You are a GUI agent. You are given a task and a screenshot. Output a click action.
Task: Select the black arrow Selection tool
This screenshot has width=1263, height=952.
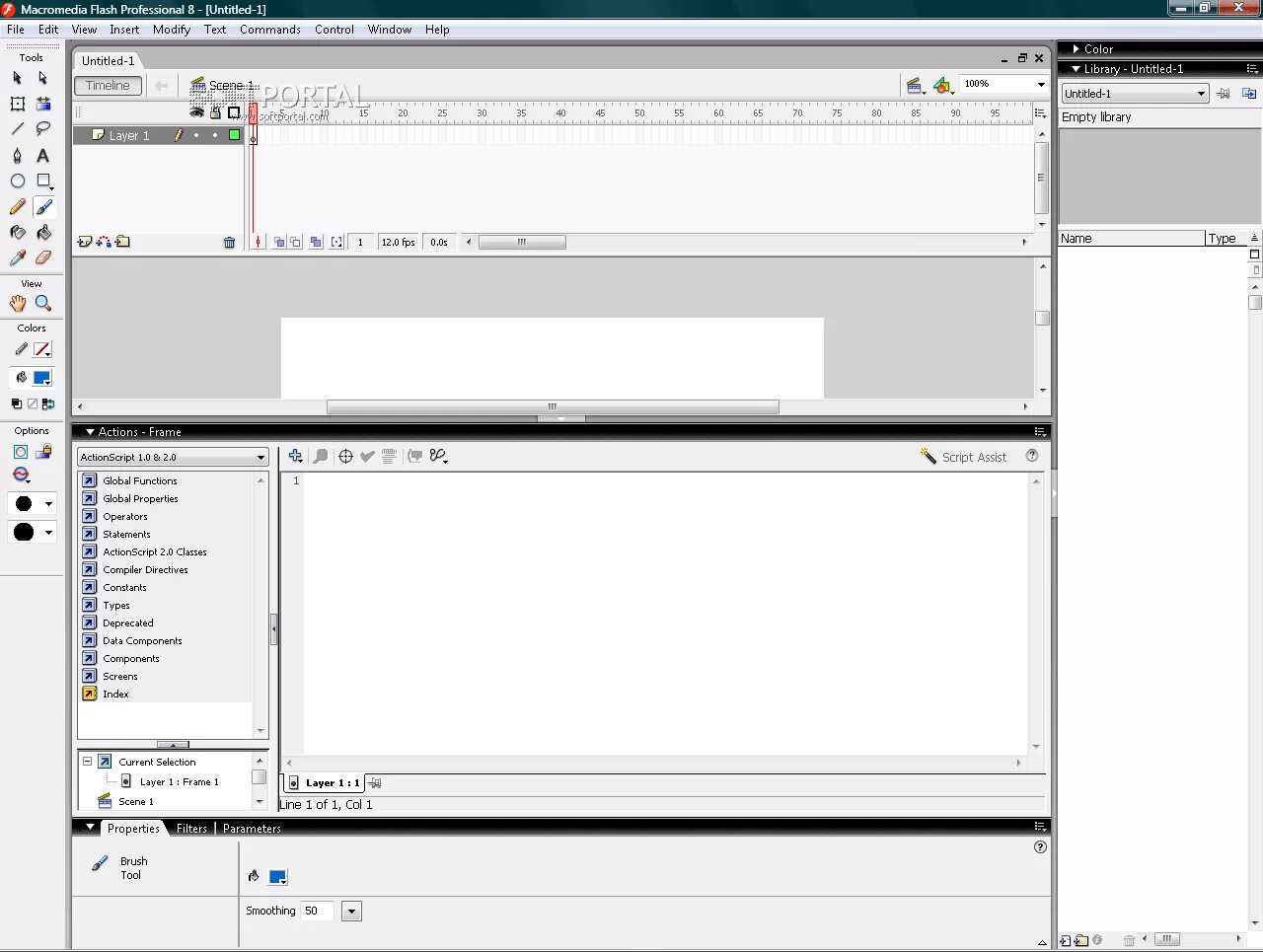click(x=17, y=78)
